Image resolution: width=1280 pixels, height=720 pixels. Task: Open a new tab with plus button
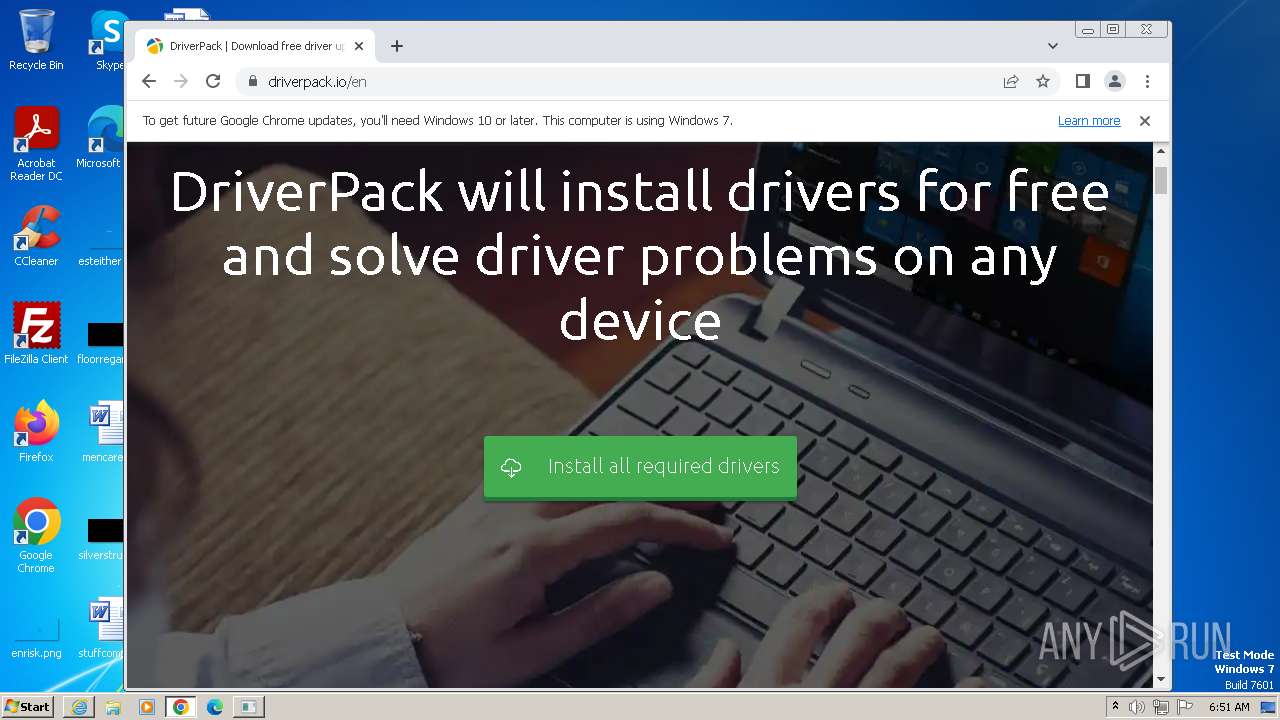397,46
